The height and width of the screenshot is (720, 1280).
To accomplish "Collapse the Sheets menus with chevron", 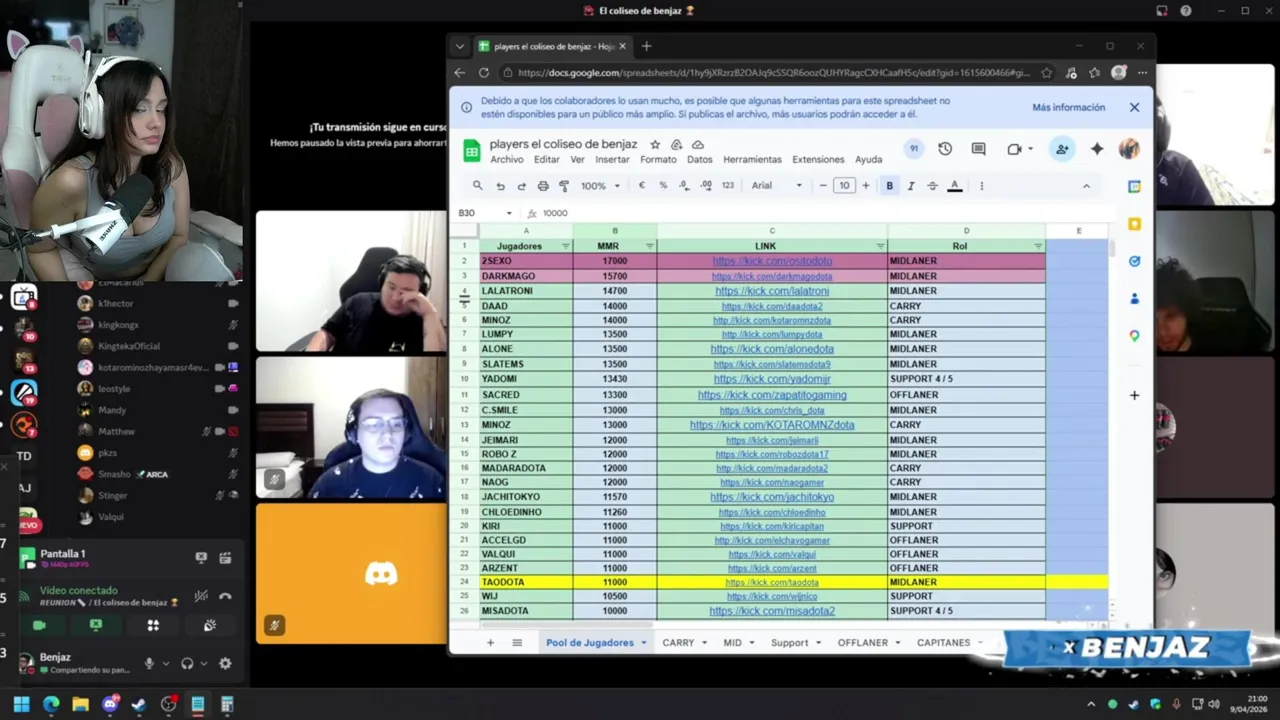I will (x=1086, y=186).
